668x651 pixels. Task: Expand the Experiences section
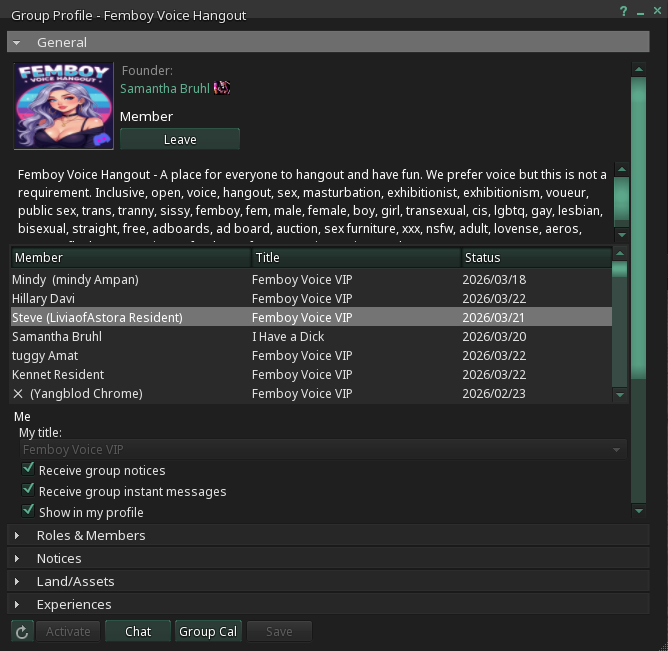(x=328, y=604)
